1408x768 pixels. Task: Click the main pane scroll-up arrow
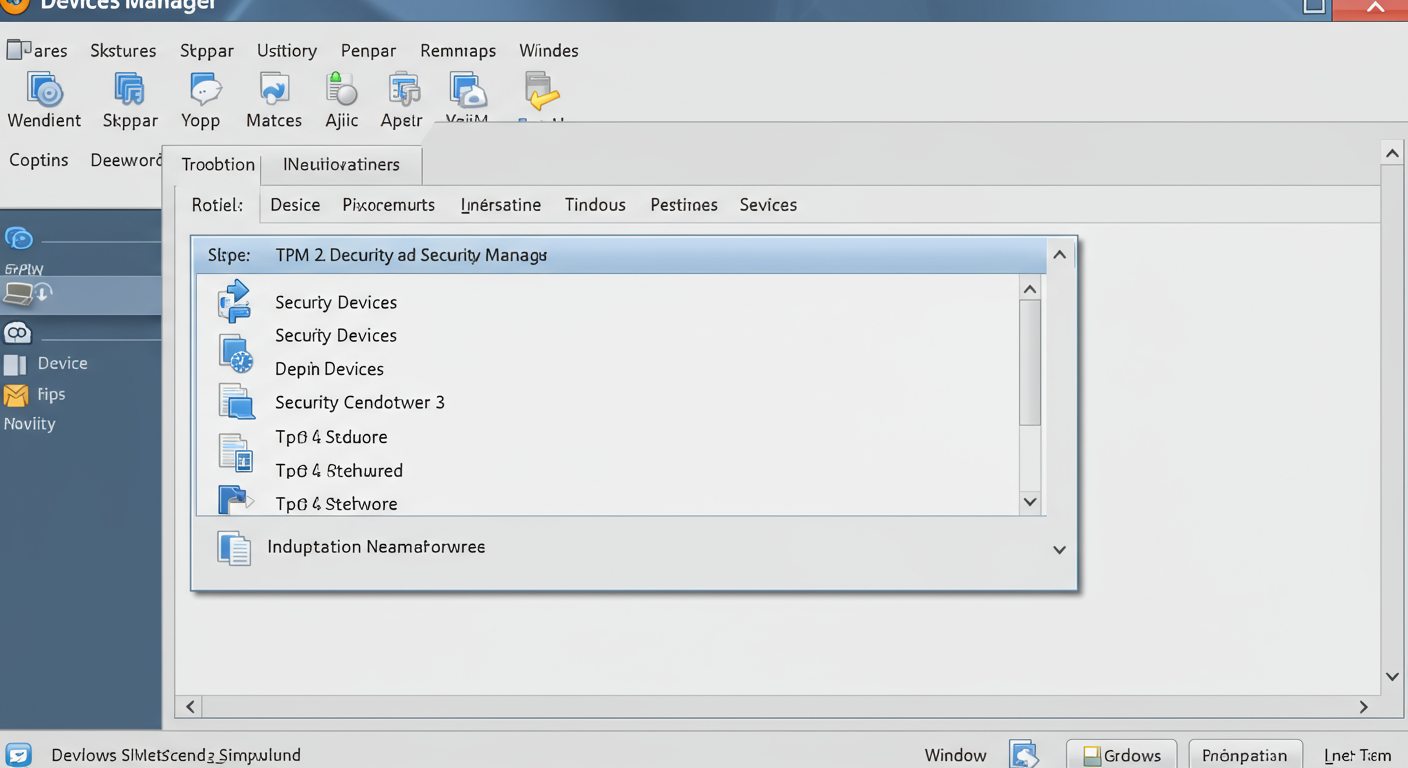1392,153
